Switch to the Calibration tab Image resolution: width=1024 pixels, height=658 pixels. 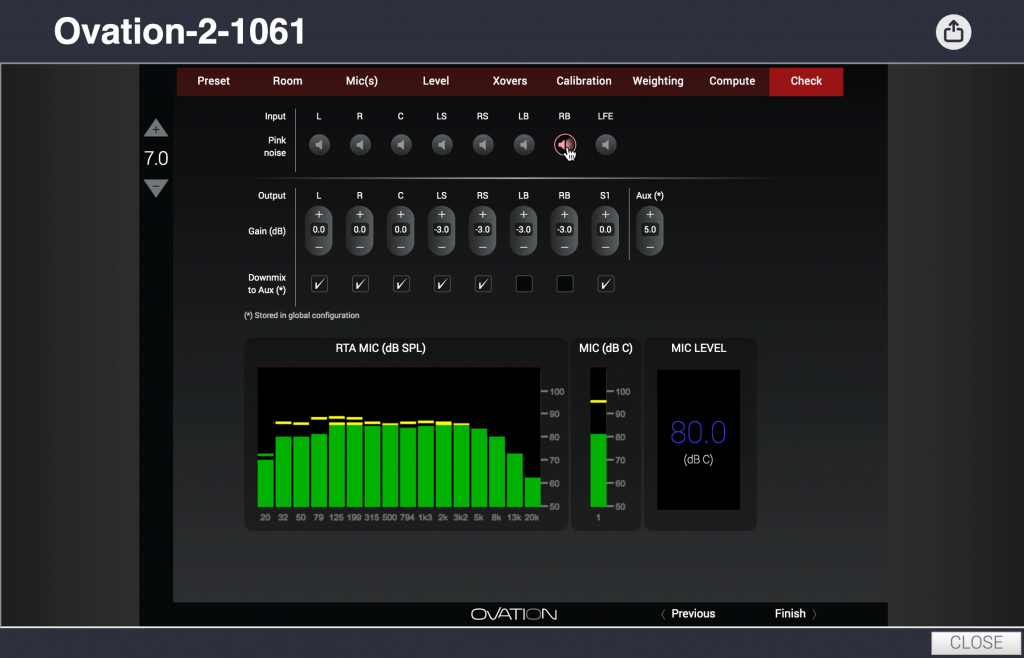[x=584, y=81]
